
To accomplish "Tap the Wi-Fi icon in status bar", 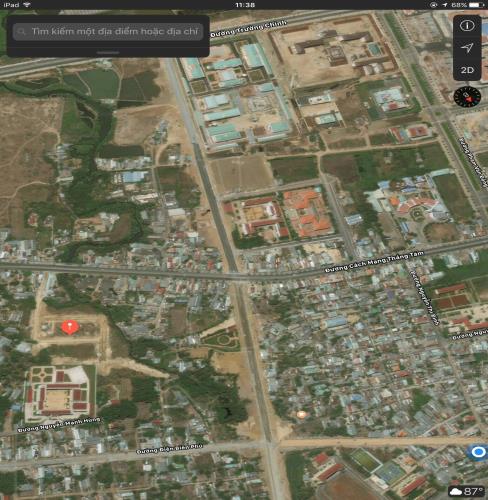I will click(x=27, y=5).
